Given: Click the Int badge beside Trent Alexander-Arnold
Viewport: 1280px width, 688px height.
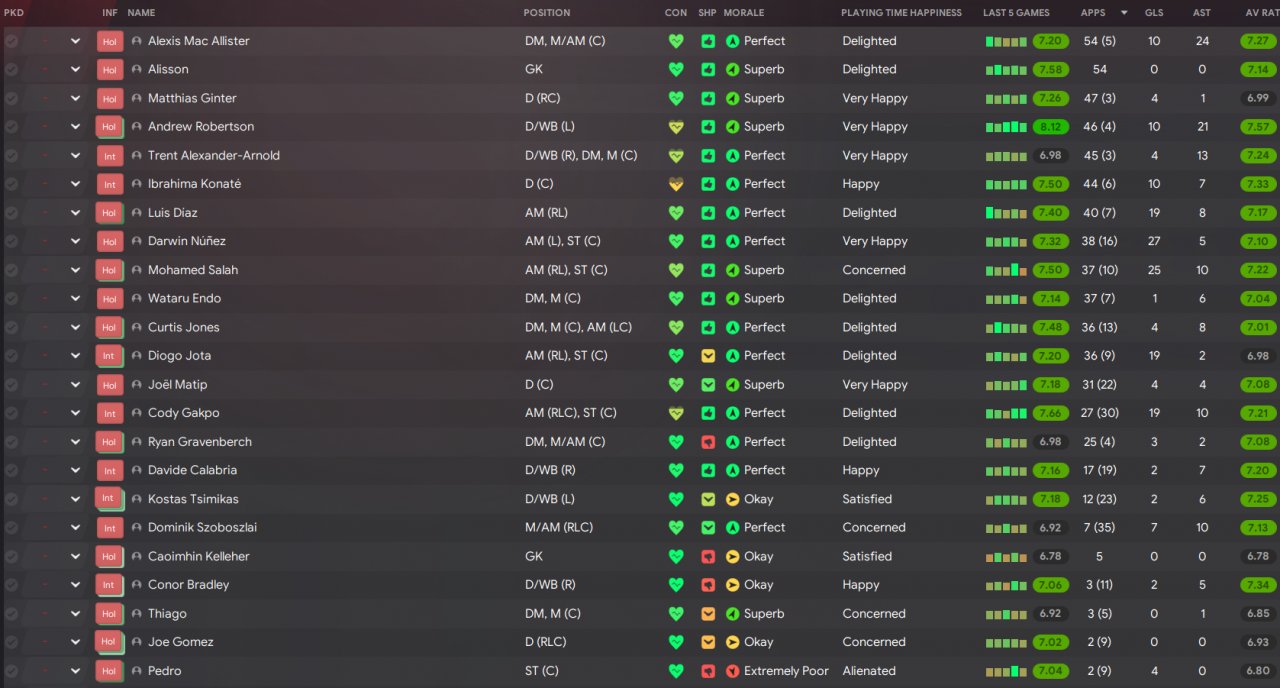Looking at the screenshot, I should coord(109,156).
